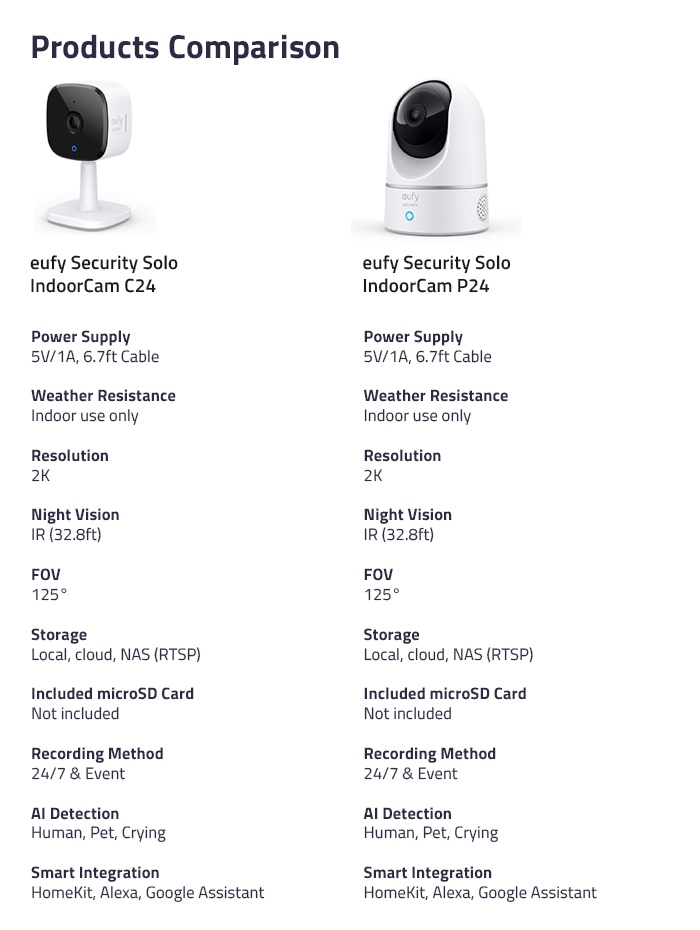Click the P24 Included microSD Card label
Screen dimensions: 700x930
[x=445, y=694]
